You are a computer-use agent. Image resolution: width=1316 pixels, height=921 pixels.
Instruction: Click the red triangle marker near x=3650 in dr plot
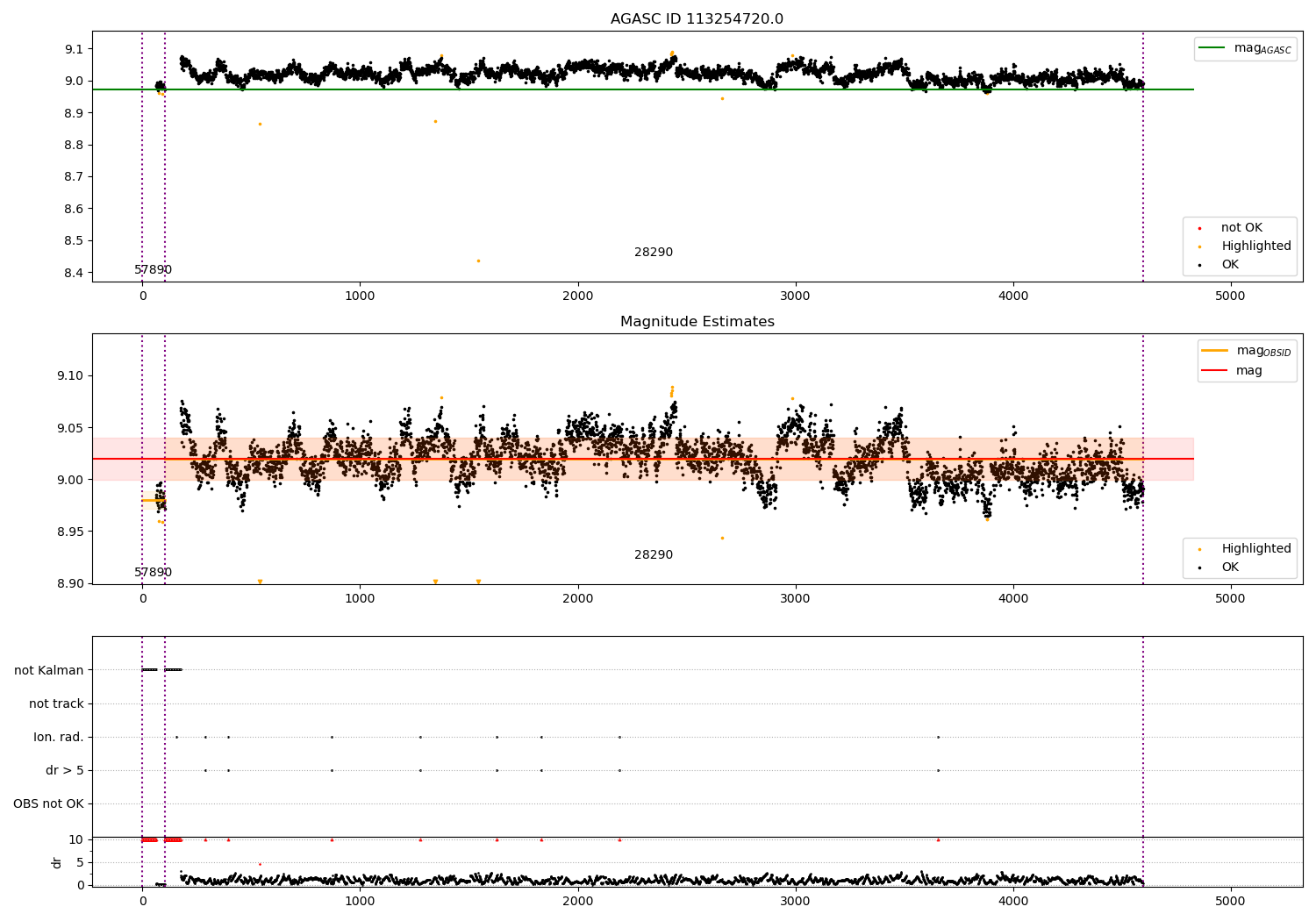[x=938, y=839]
